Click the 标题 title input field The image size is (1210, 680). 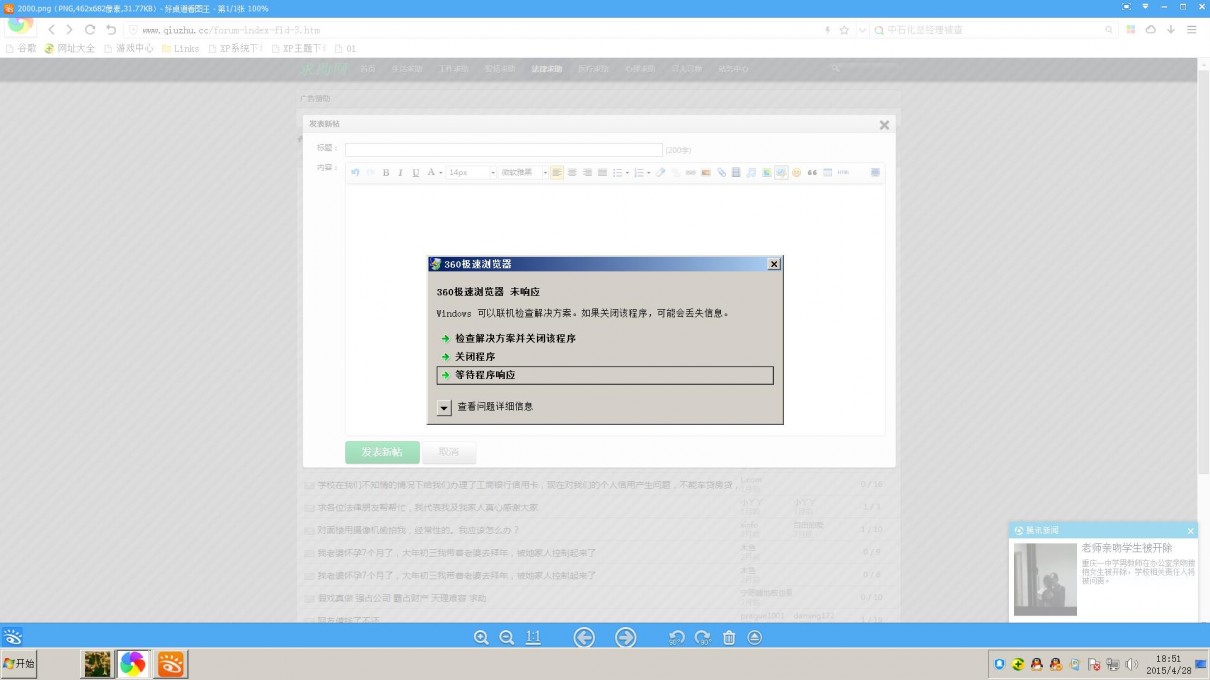click(503, 149)
